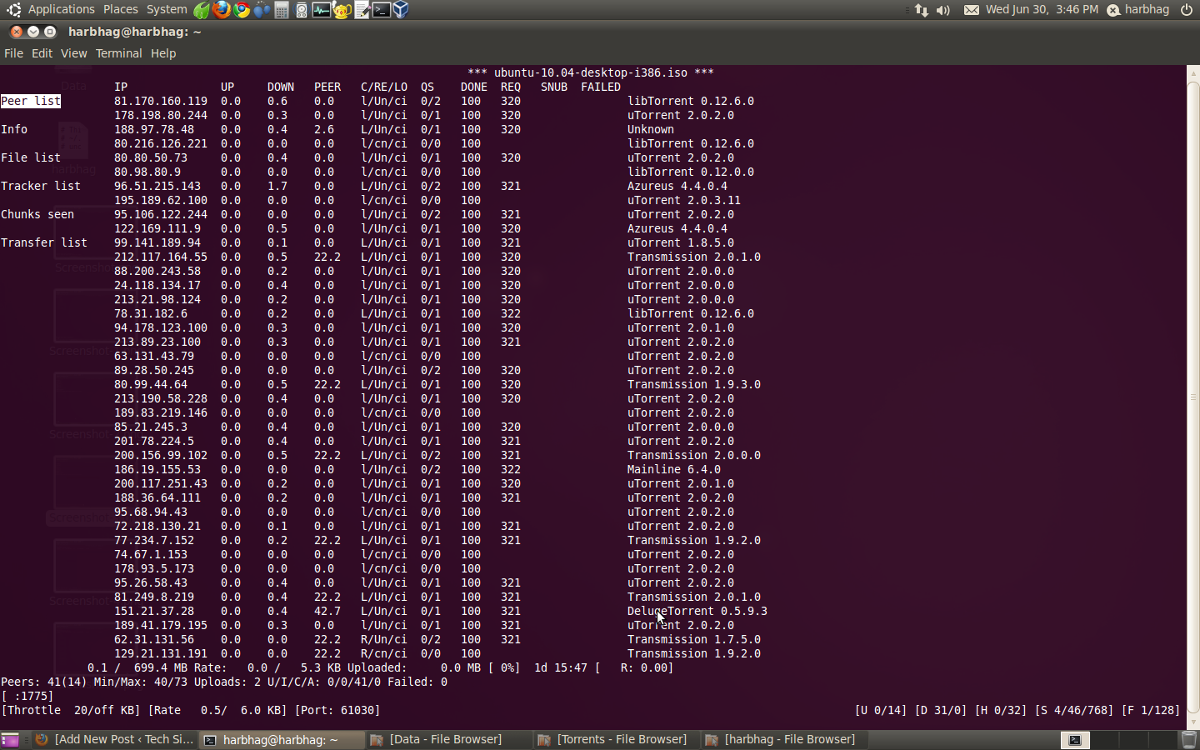Click the ubuntu-10.04-desktop-i386.iso title
The height and width of the screenshot is (750, 1200).
click(590, 73)
